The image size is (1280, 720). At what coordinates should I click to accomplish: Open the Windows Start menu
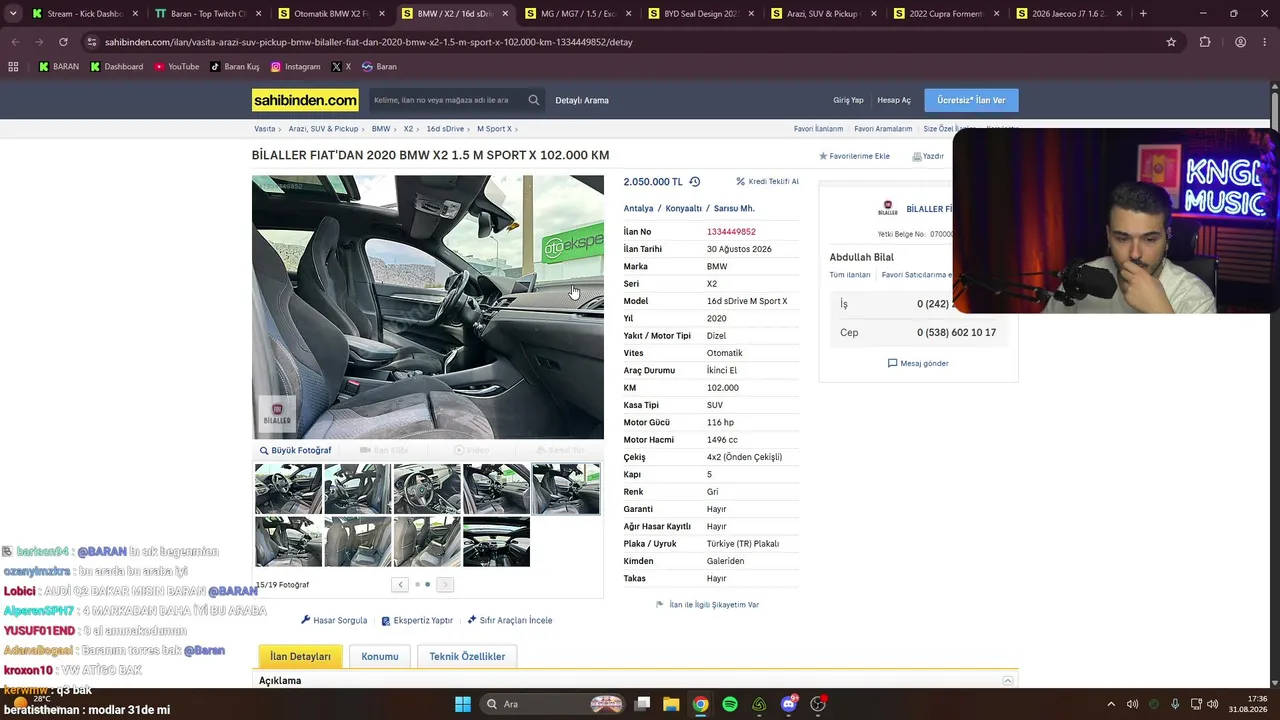(x=462, y=704)
